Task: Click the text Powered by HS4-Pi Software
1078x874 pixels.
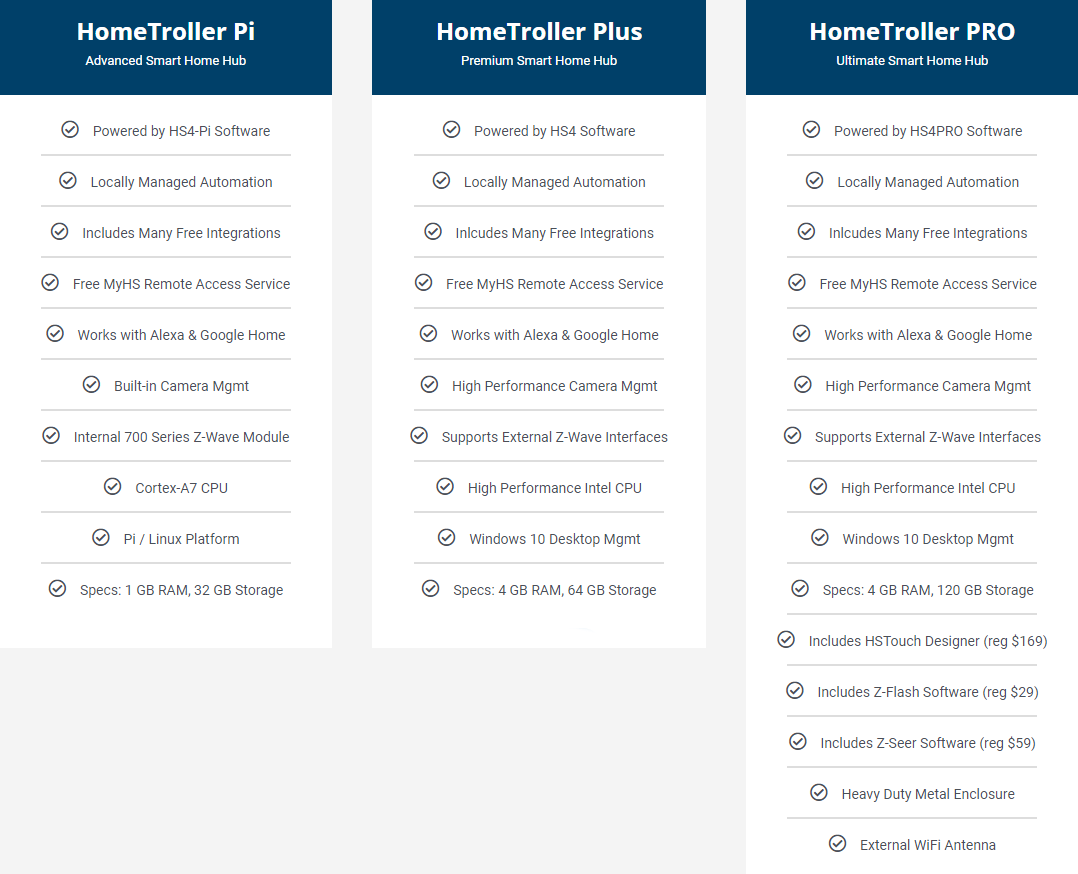Action: click(182, 131)
